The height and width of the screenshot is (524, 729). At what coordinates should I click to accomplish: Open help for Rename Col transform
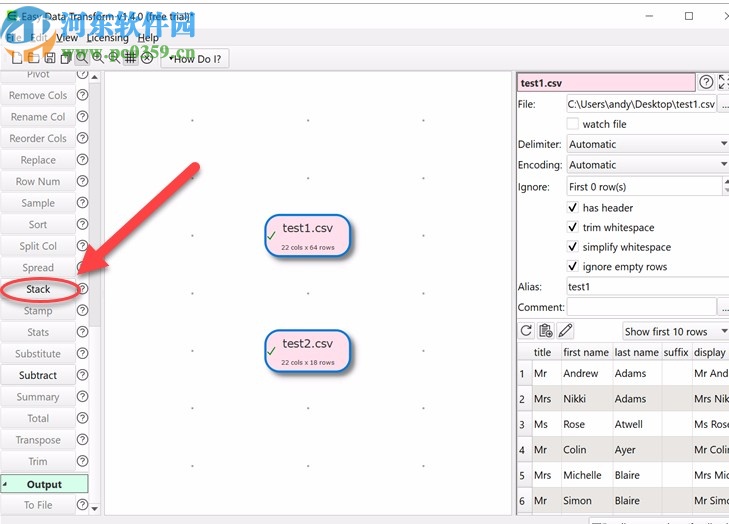[x=82, y=116]
